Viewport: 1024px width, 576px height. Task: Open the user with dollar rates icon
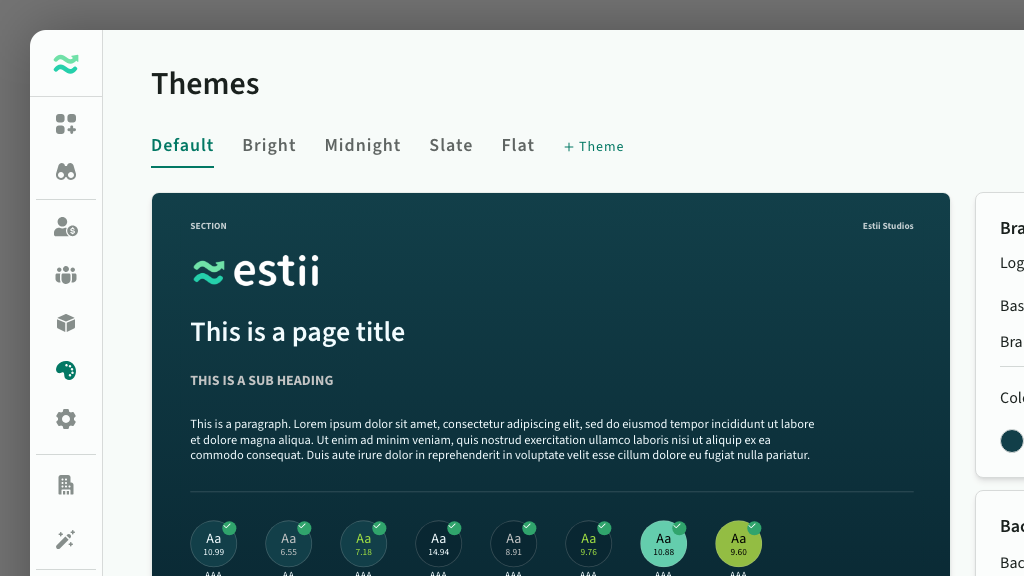click(66, 227)
